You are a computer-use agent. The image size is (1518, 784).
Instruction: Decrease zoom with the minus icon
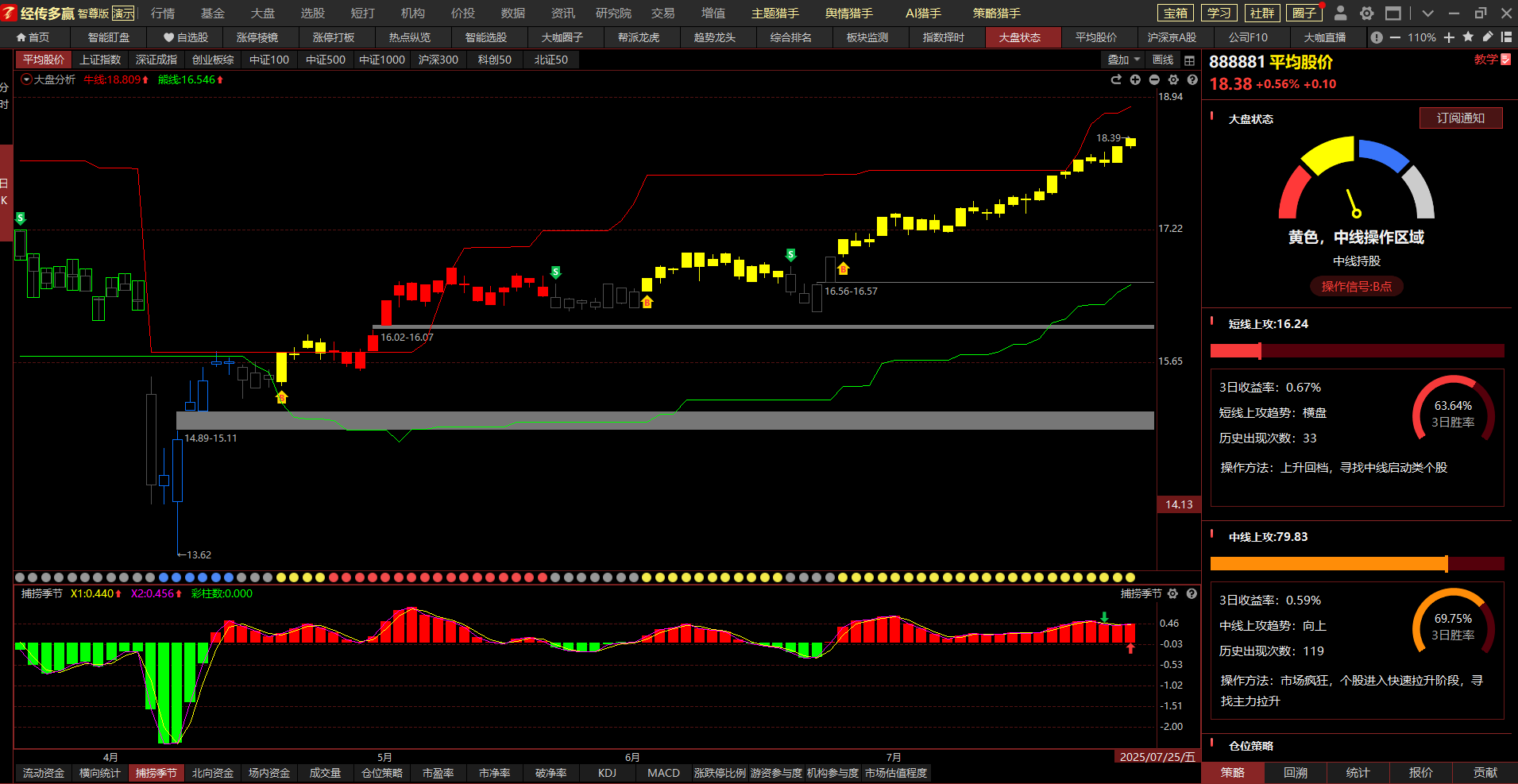coord(1395,37)
